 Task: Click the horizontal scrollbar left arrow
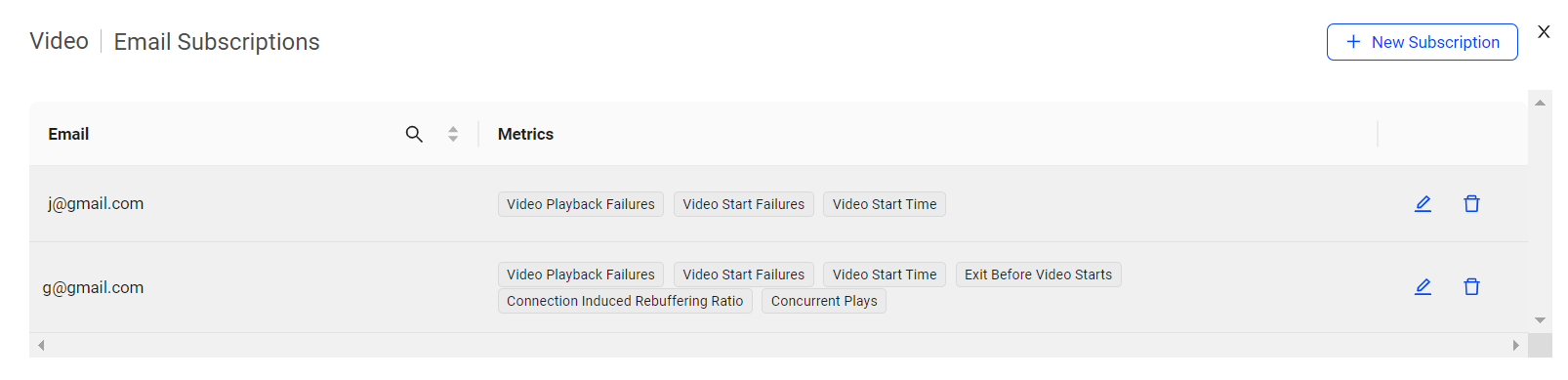pyautogui.click(x=41, y=345)
